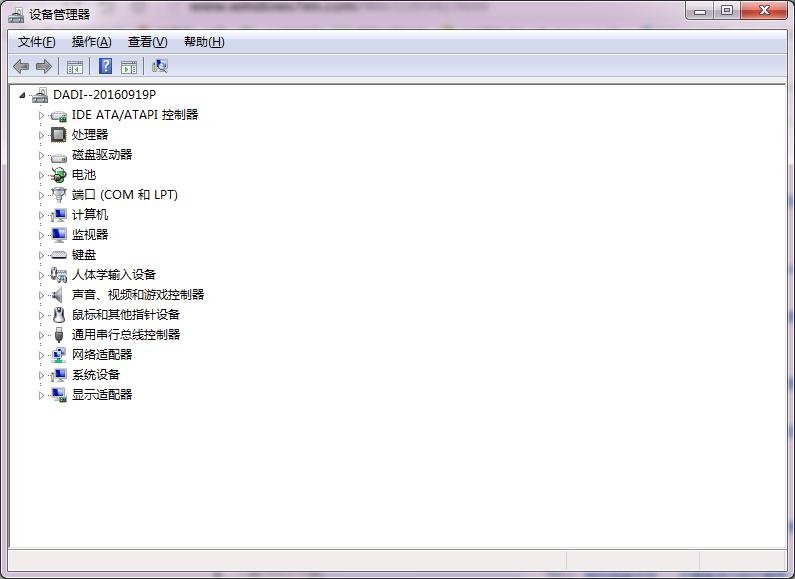Open the 查看(V) menu
Viewport: 795px width, 579px height.
[x=148, y=42]
